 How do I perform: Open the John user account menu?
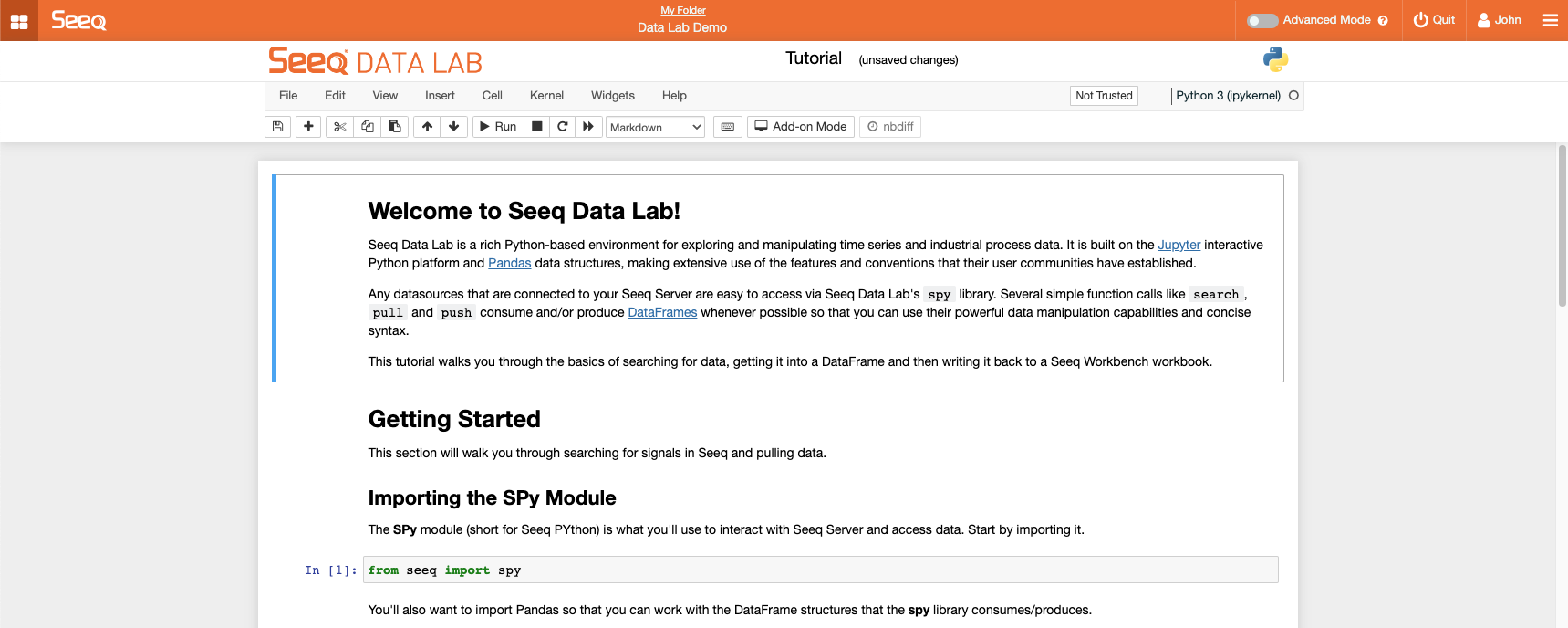(1499, 20)
